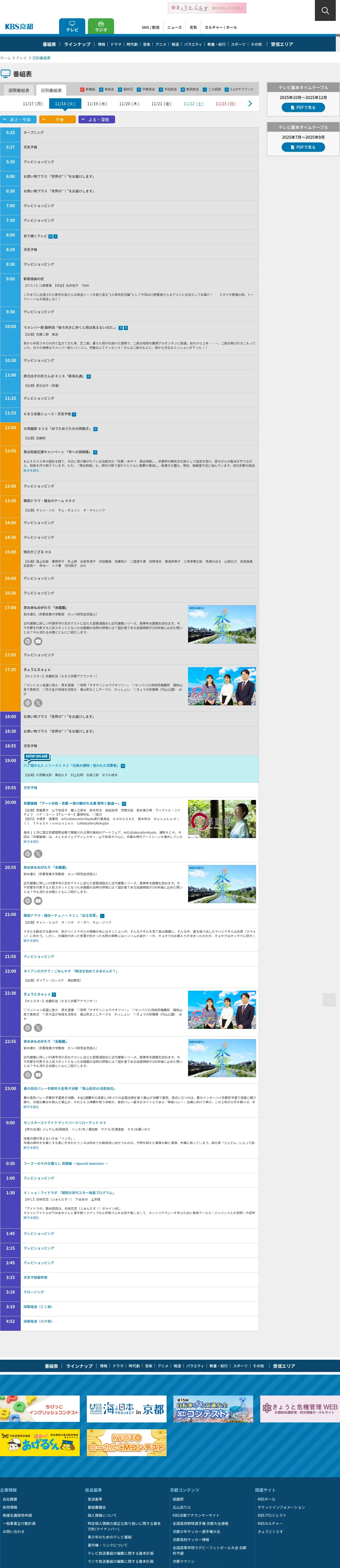Open the search magnifier icon
340x1568 pixels.
tap(325, 10)
